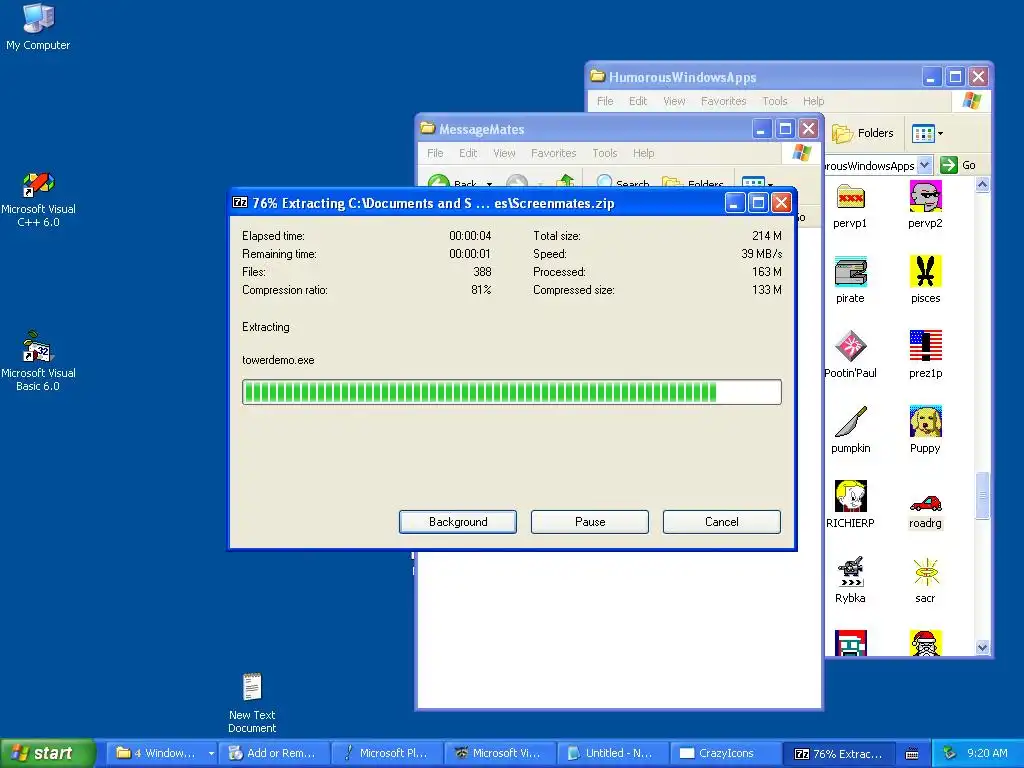Click the keyboard icon in the taskbar
The image size is (1024, 768).
click(x=912, y=754)
